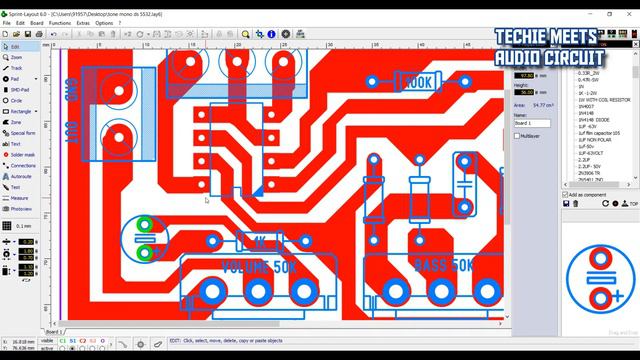Click the 0.1 mm grid size label

24,226
